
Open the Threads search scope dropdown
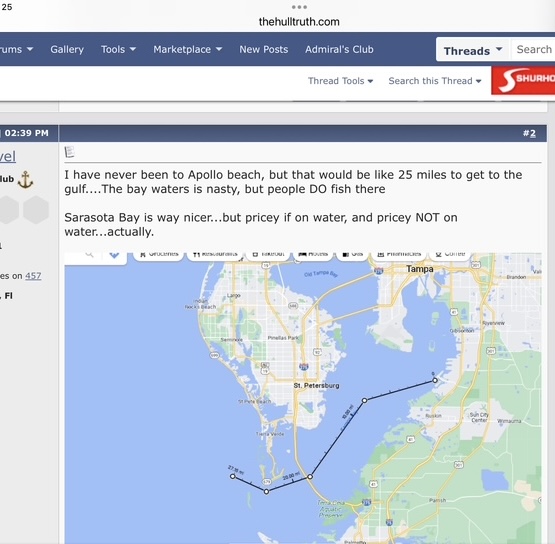pyautogui.click(x=473, y=51)
